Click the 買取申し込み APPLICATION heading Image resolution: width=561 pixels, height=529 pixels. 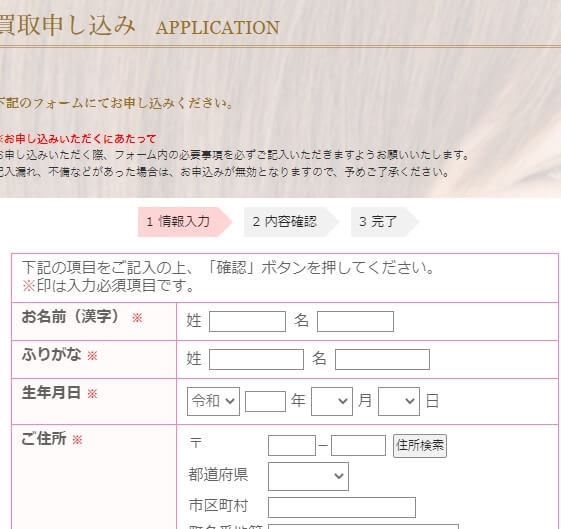pyautogui.click(x=139, y=26)
